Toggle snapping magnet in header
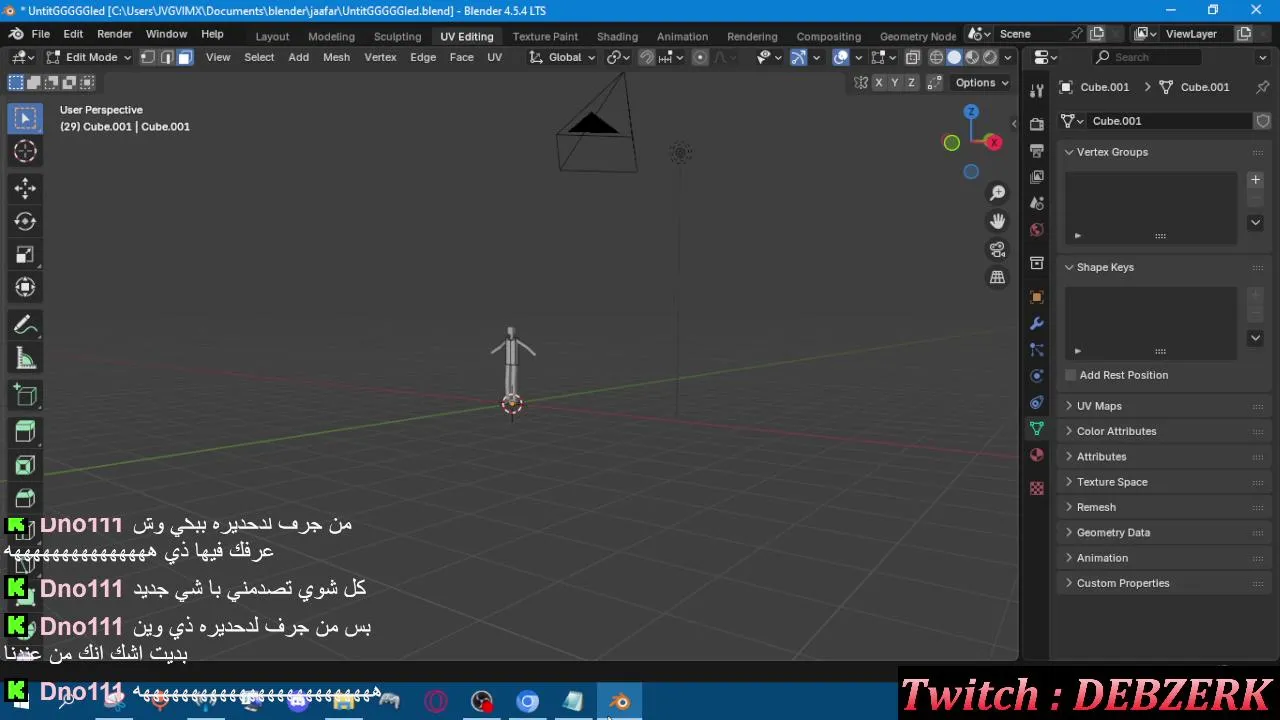The width and height of the screenshot is (1280, 720). 647,57
